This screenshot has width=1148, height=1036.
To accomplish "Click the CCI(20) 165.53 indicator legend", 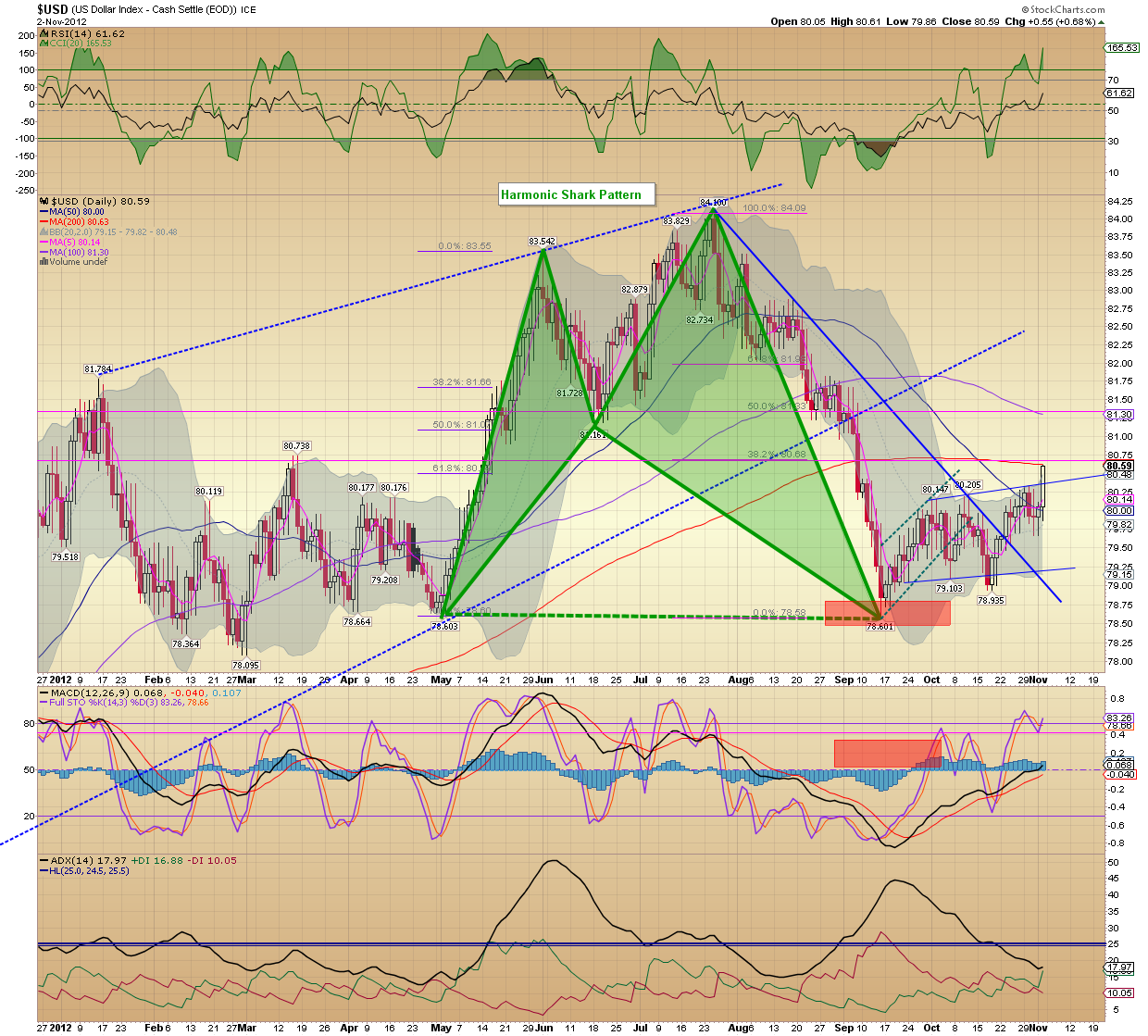I will point(77,44).
